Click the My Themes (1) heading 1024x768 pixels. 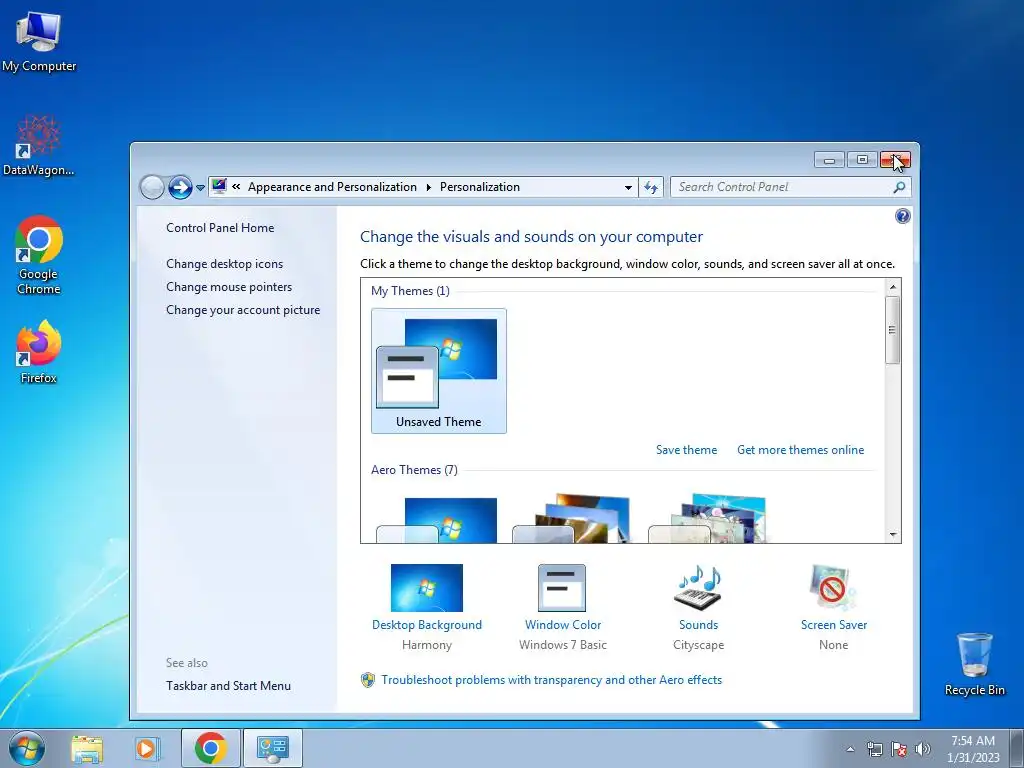pos(410,291)
